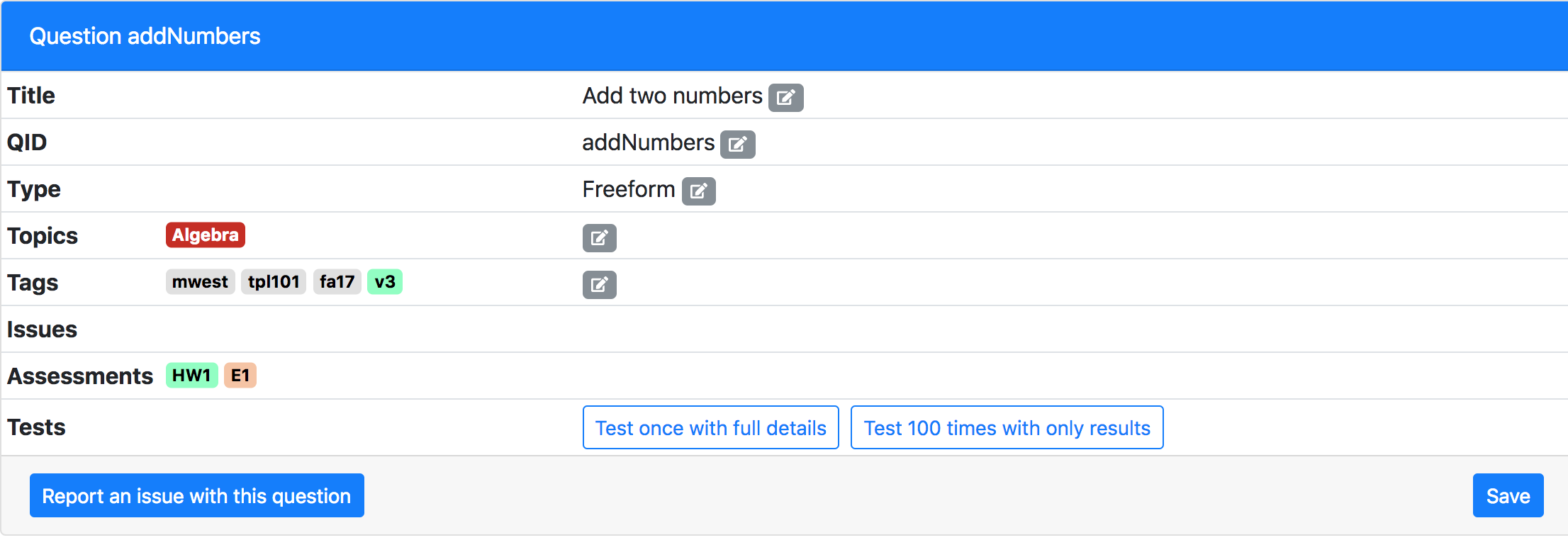Viewport: 1568px width, 540px height.
Task: Open the tags edit pencil icon
Action: click(599, 284)
